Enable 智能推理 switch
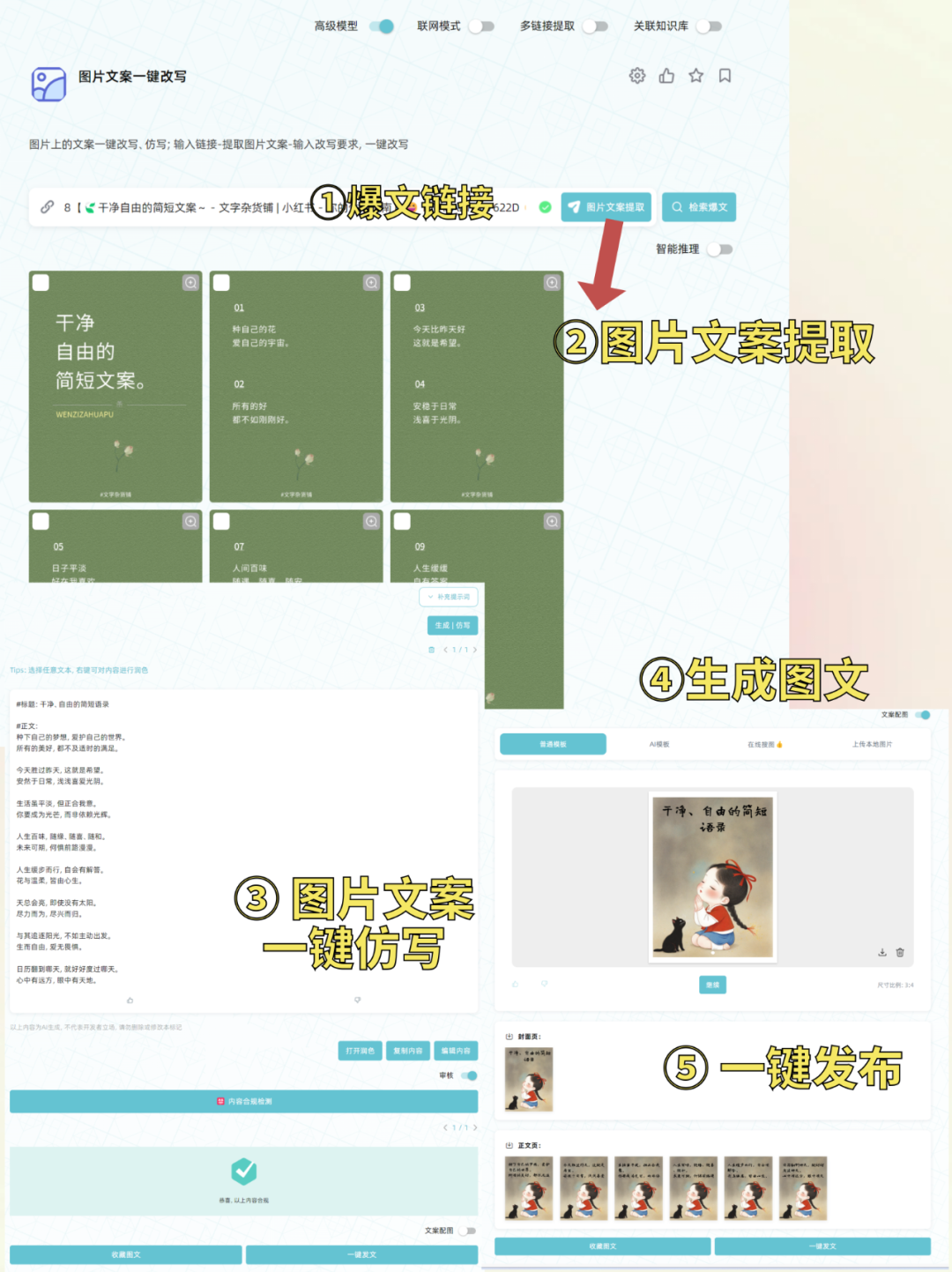952x1272 pixels. pyautogui.click(x=720, y=249)
